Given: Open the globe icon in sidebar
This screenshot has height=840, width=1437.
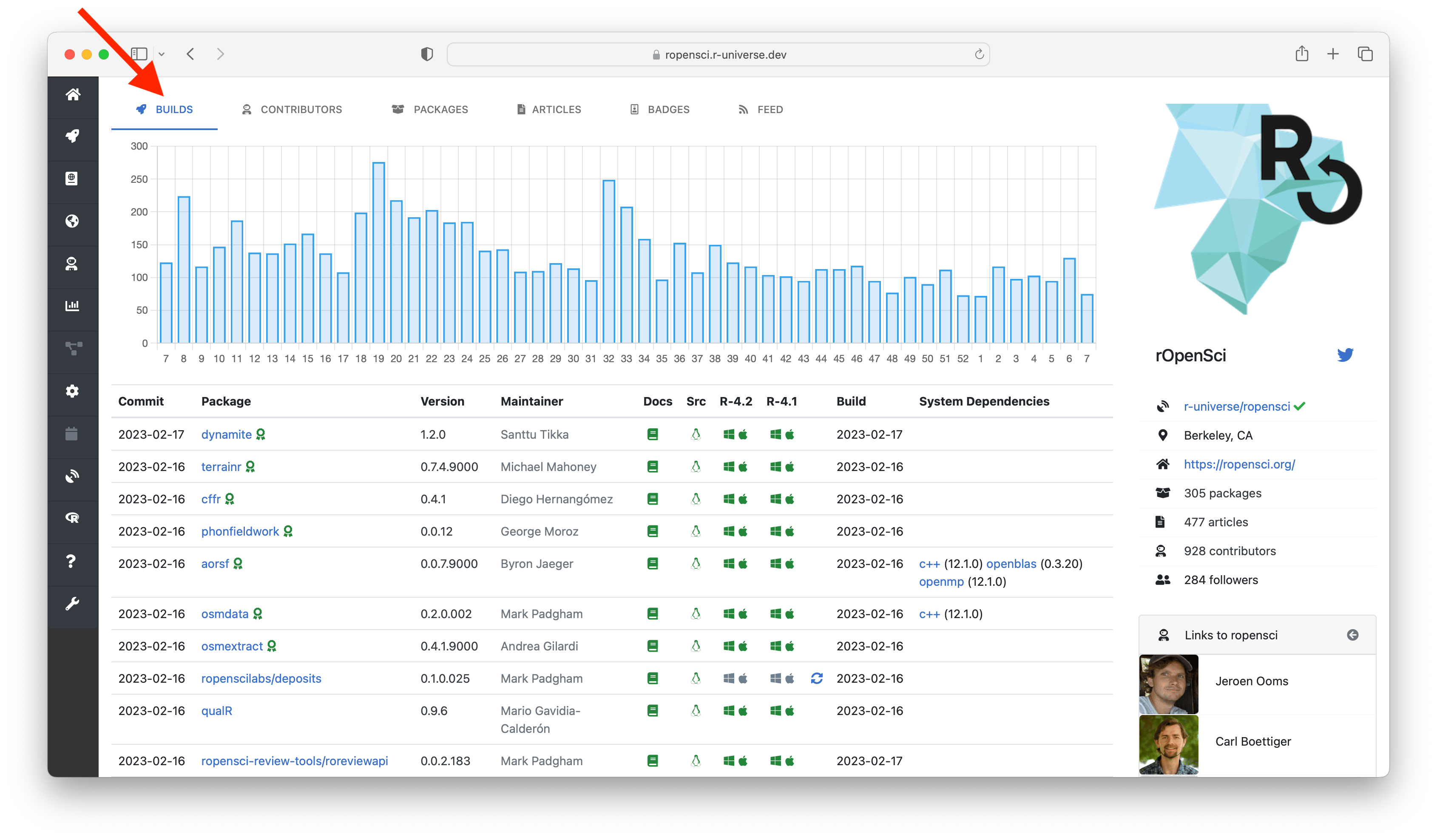Looking at the screenshot, I should pos(72,221).
